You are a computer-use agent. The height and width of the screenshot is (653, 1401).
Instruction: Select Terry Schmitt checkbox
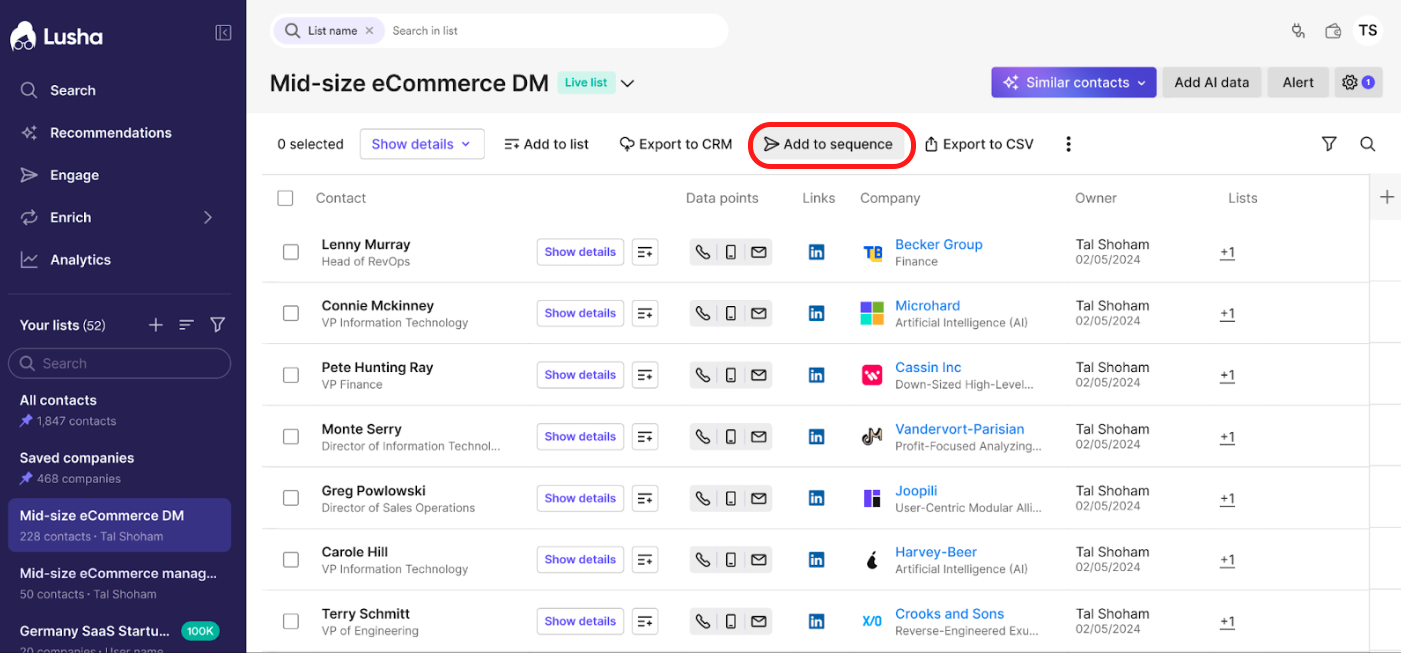coord(291,621)
